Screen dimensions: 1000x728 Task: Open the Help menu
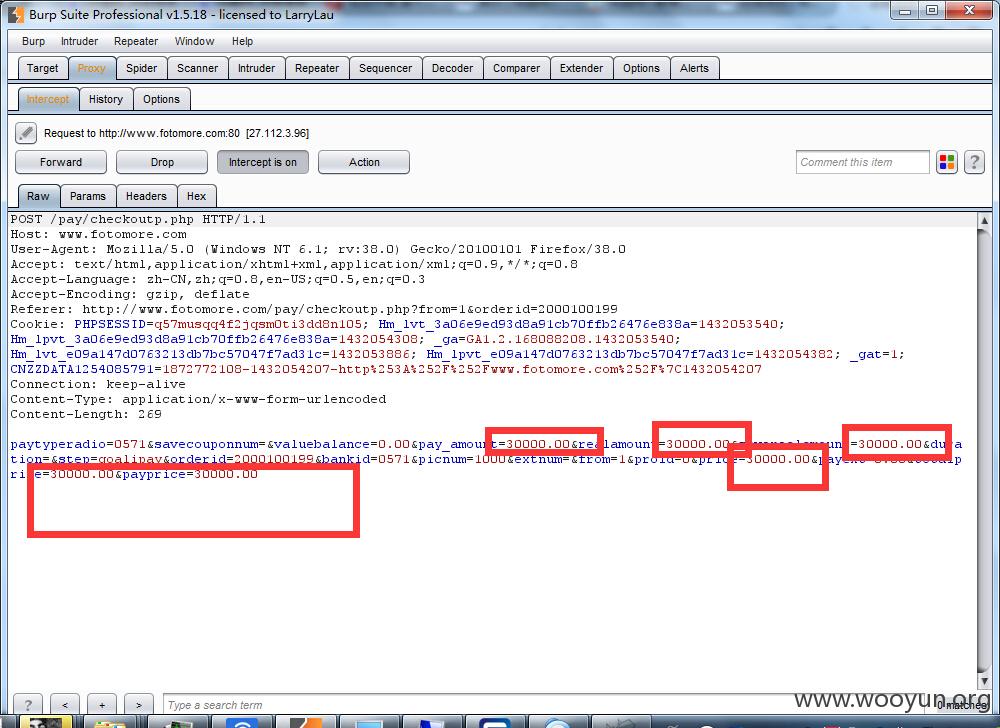[242, 41]
